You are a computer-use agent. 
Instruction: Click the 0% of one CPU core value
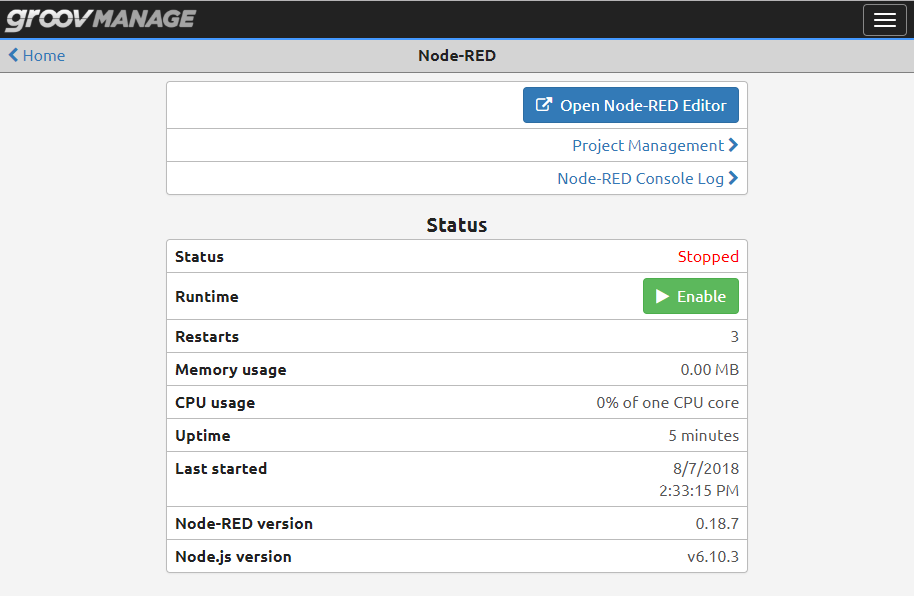click(x=667, y=403)
